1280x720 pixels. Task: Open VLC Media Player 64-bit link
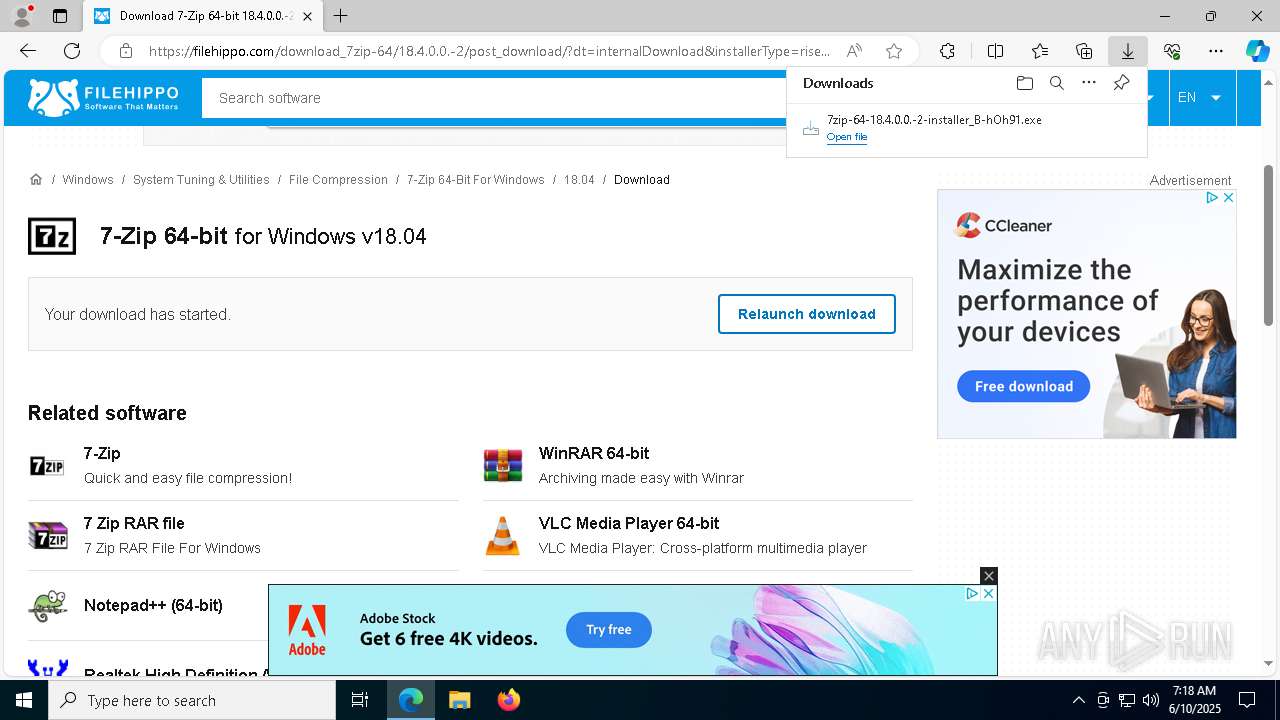629,523
